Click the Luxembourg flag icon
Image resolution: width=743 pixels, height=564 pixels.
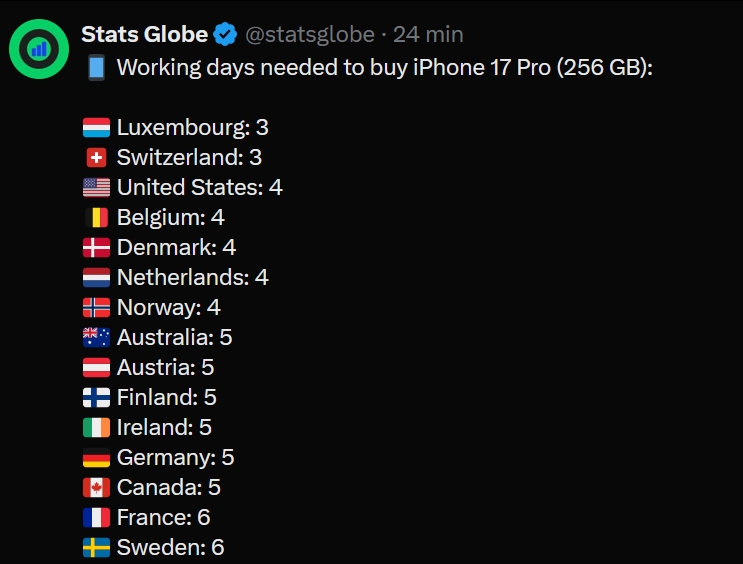pyautogui.click(x=96, y=128)
